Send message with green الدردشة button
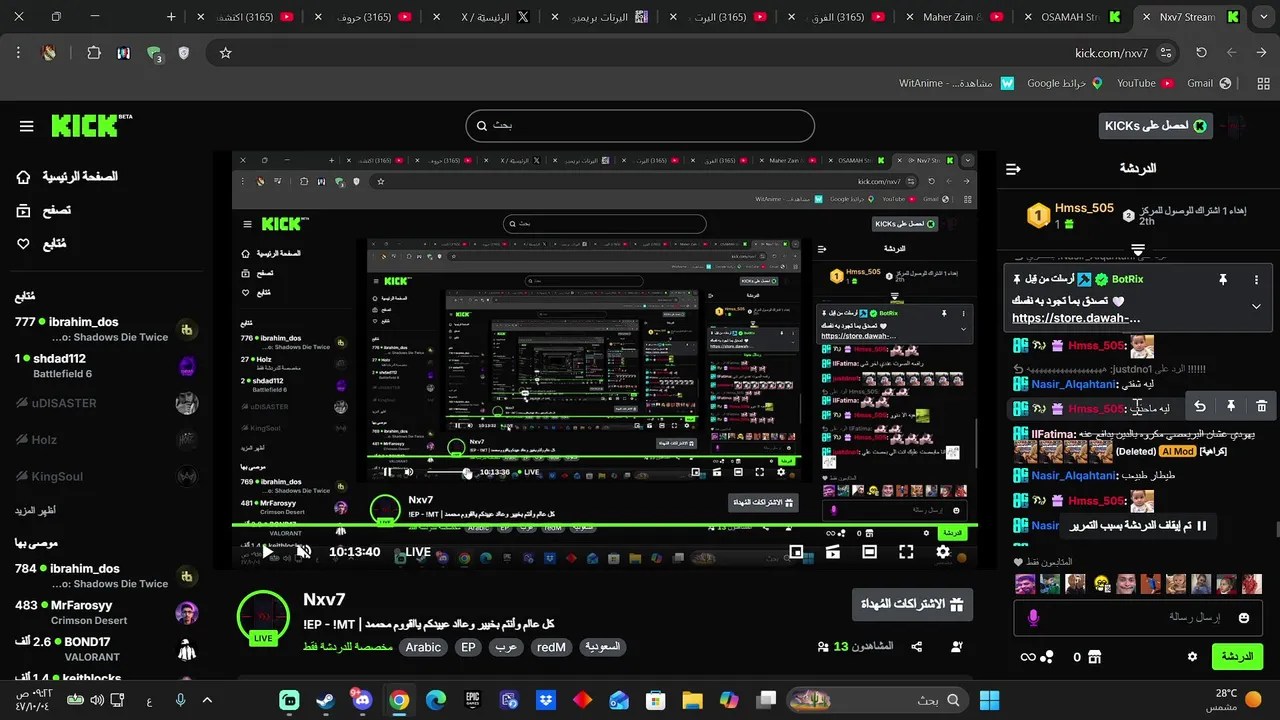 [1237, 657]
